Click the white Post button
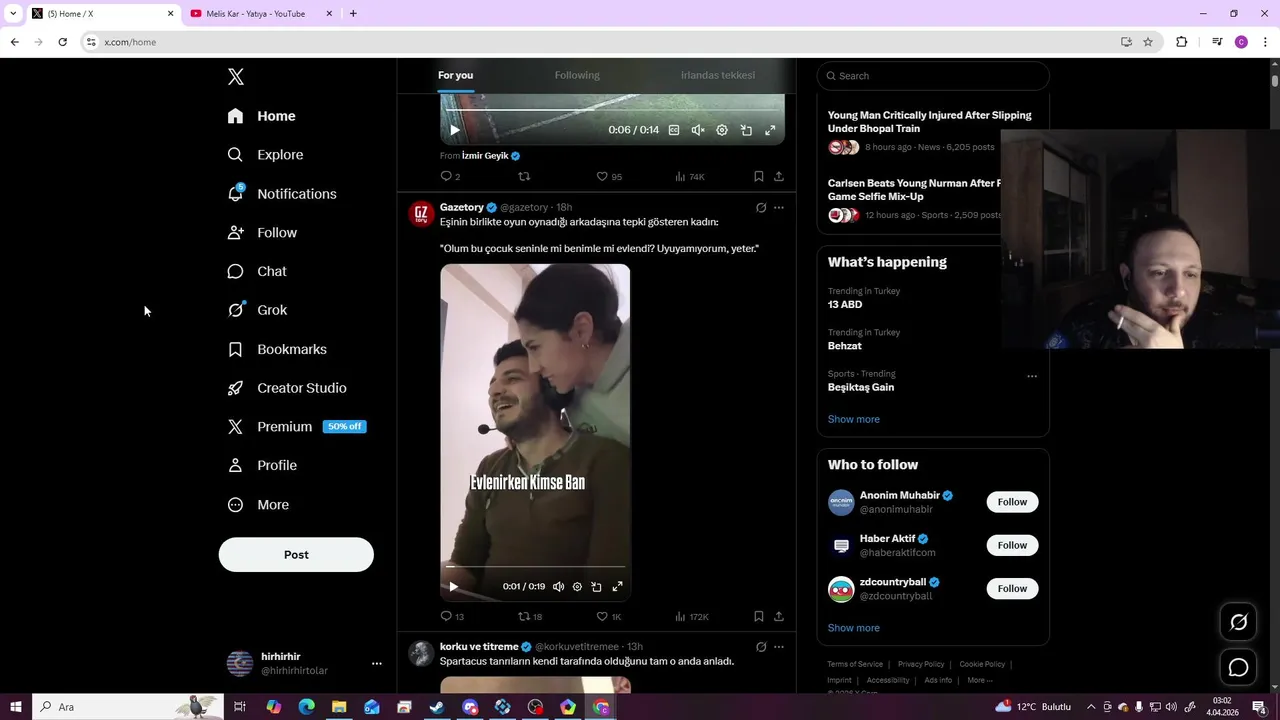 296,555
